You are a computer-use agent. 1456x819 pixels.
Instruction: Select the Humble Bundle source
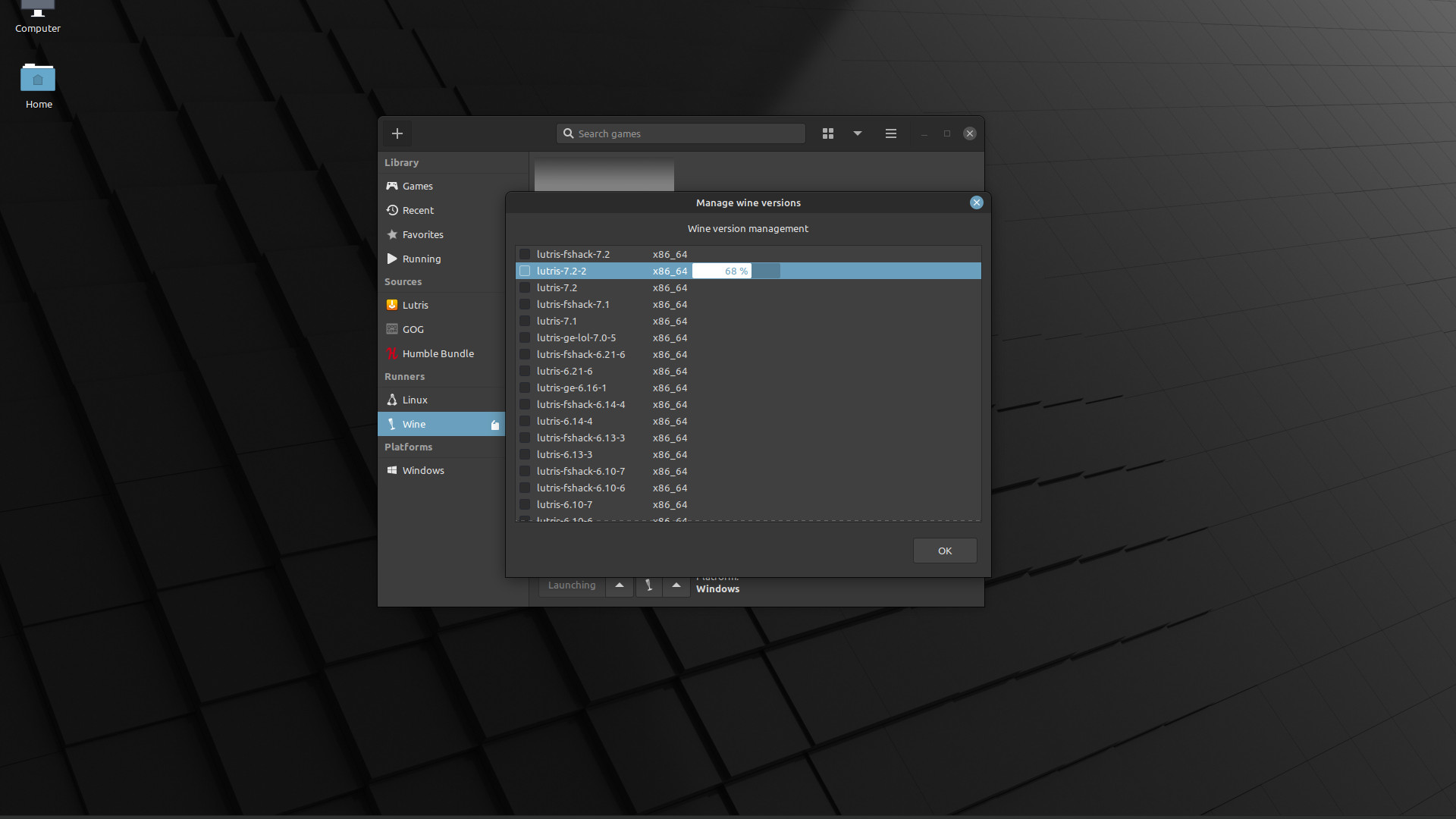441,353
